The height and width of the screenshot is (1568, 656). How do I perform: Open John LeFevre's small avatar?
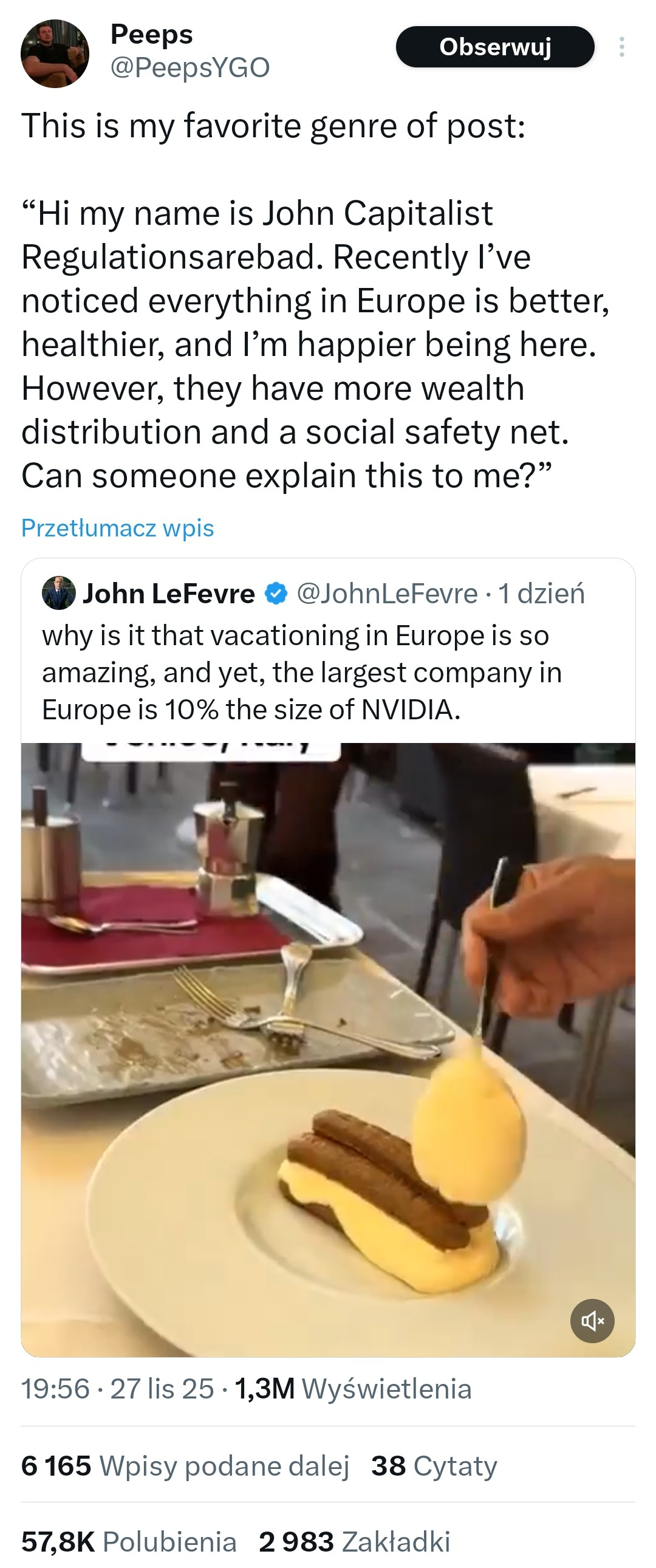[x=58, y=593]
